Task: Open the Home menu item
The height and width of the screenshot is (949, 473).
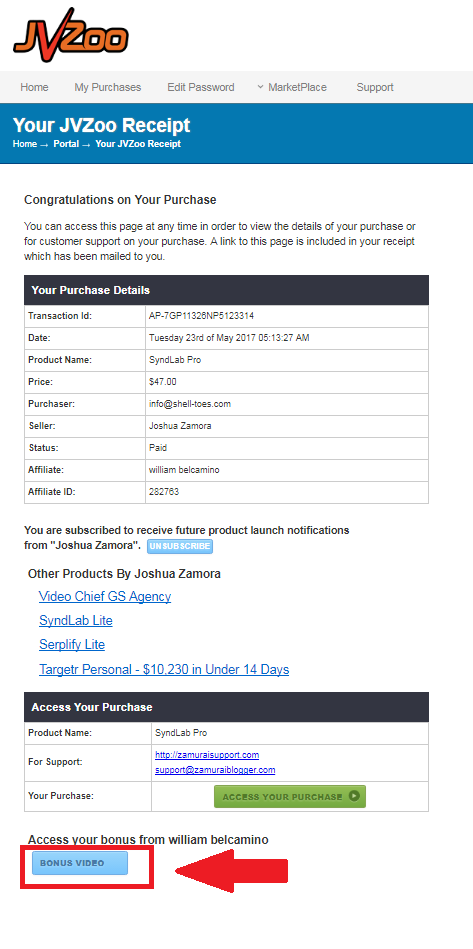Action: point(34,87)
